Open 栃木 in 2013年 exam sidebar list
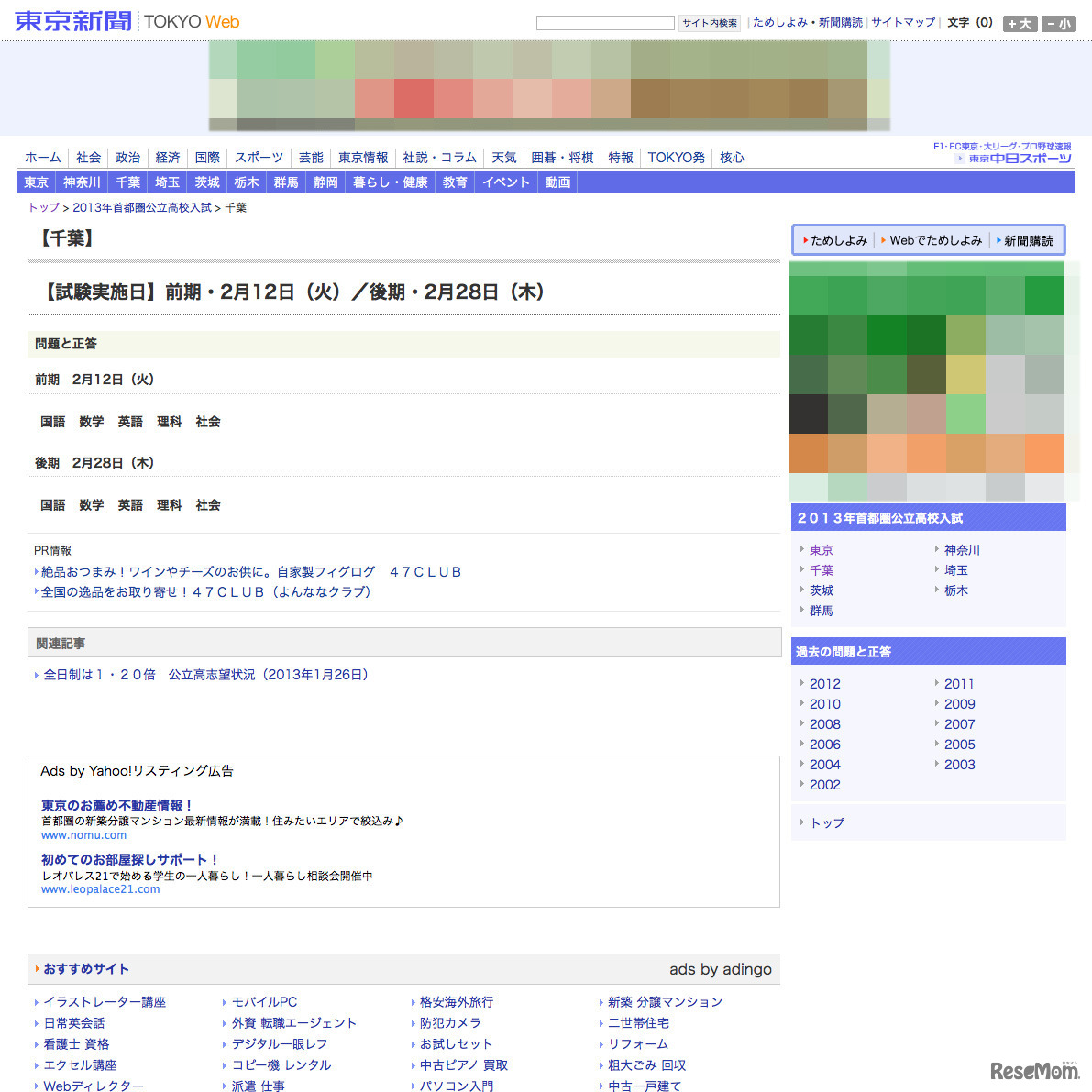 956,590
